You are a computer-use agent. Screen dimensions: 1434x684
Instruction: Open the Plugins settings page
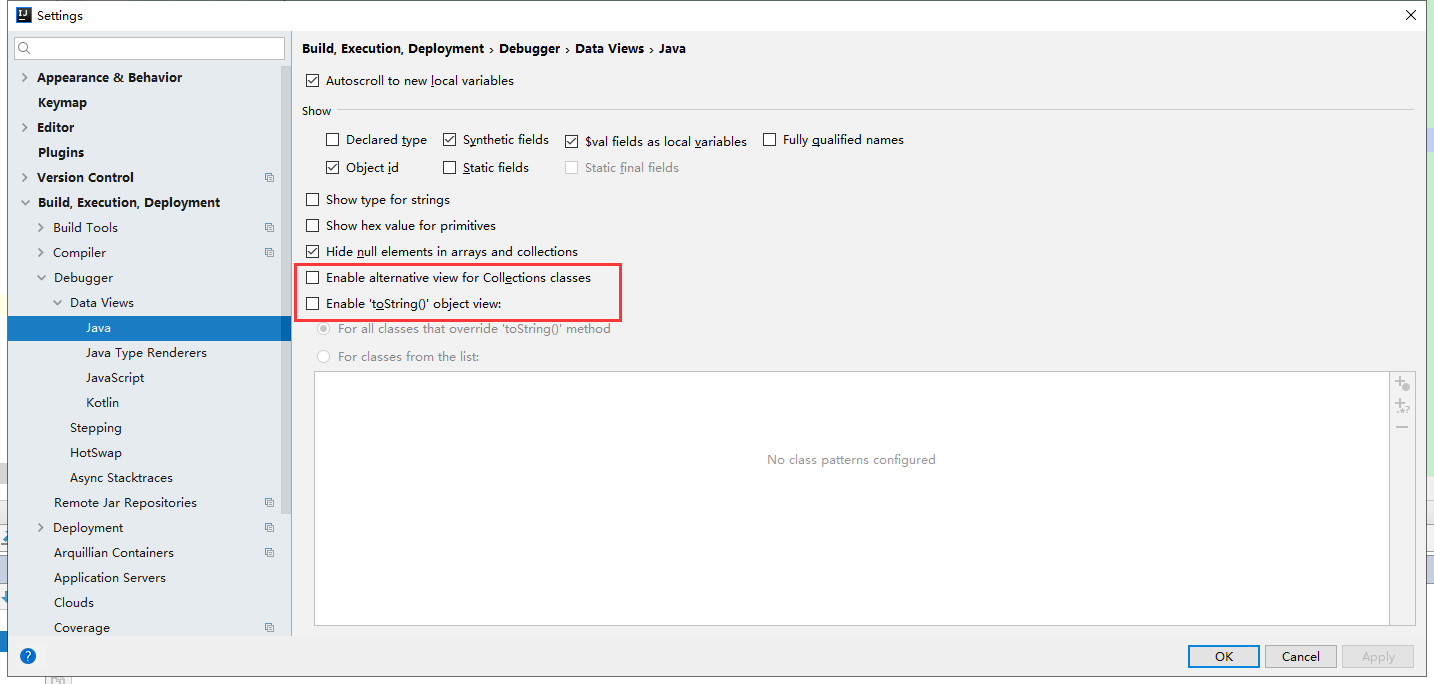coord(61,152)
